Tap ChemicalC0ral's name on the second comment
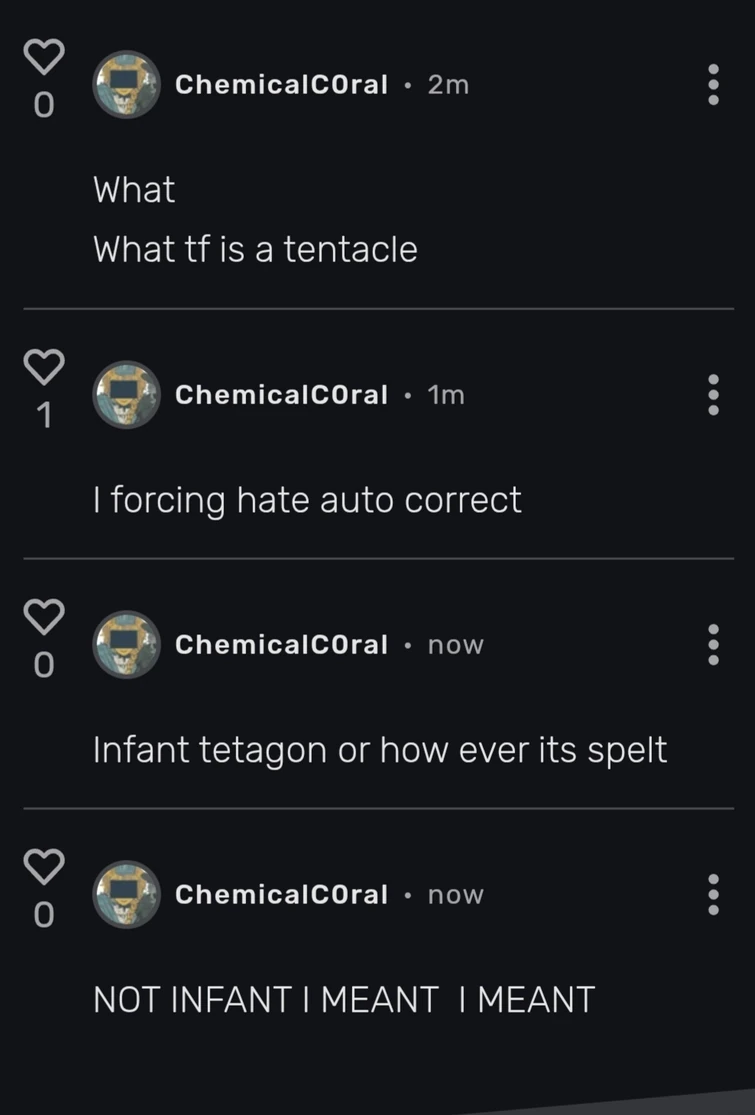The image size is (755, 1115). [281, 394]
